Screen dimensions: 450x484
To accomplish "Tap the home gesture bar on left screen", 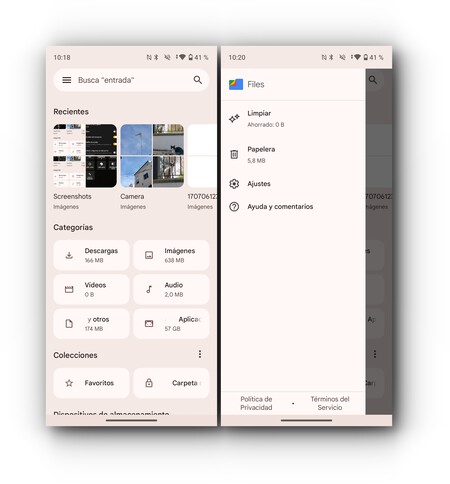I will click(x=131, y=420).
